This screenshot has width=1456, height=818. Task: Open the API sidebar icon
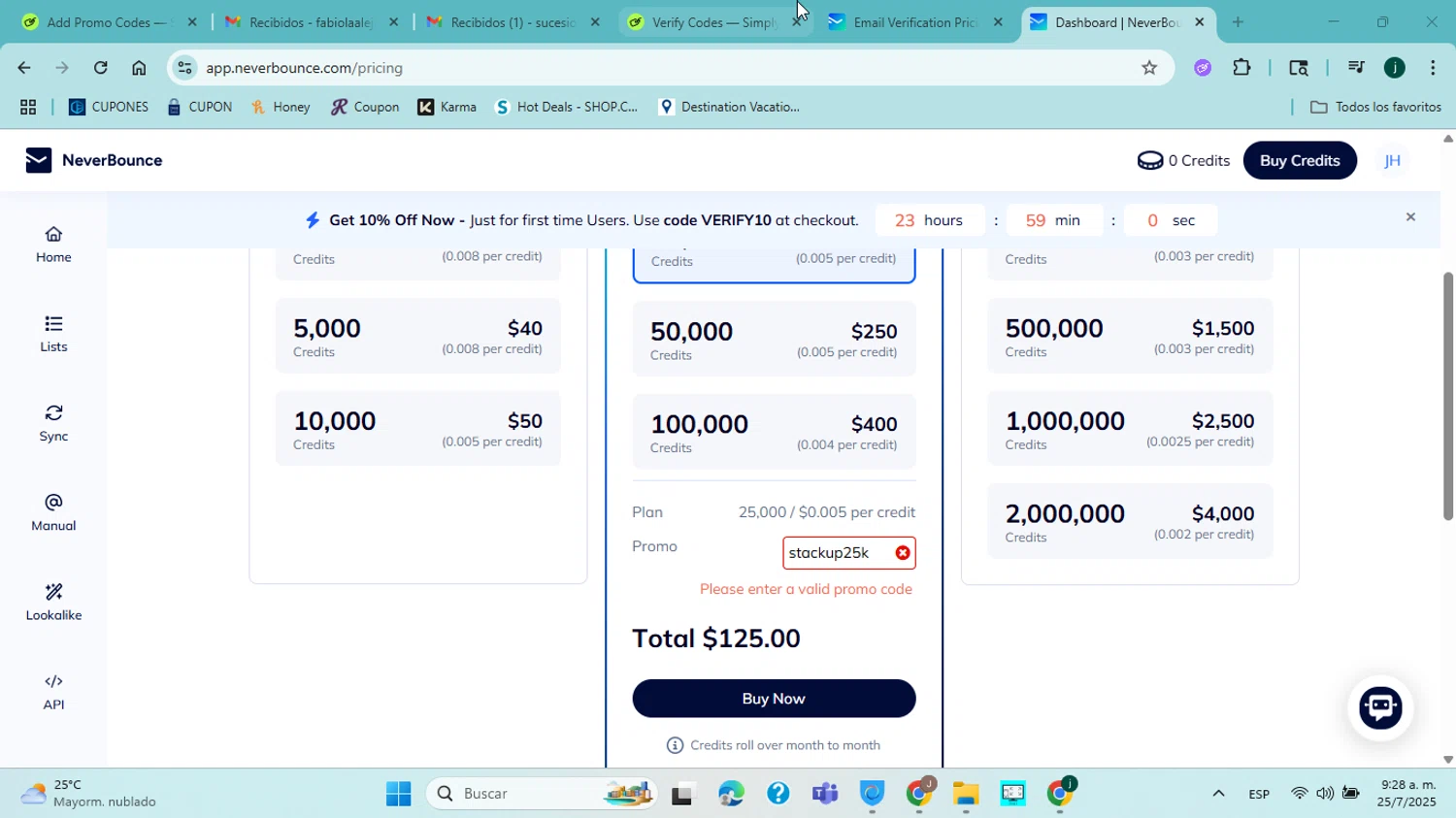point(53,692)
